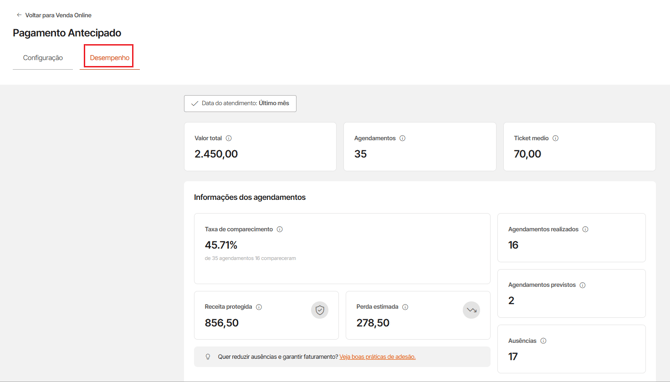The image size is (670, 382).
Task: Go back via Voltar para Venda Online
Action: (x=58, y=15)
